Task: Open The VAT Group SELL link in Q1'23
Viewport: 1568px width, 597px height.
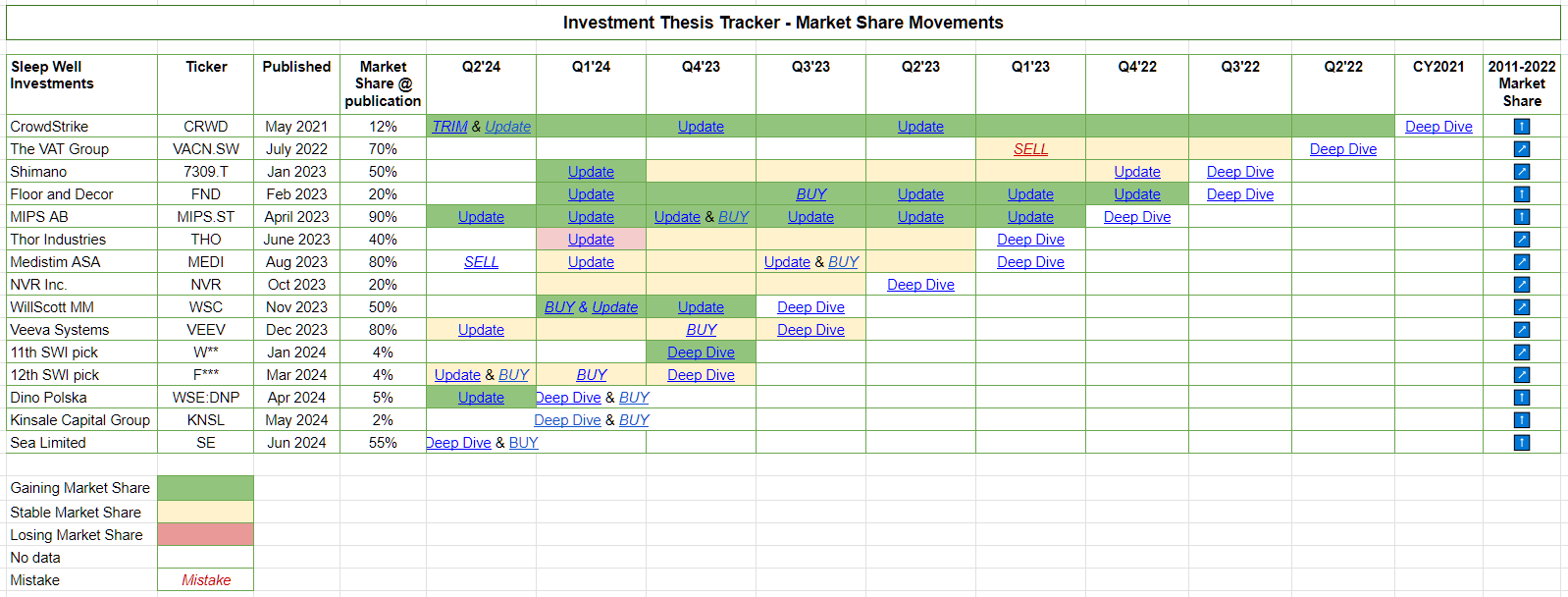Action: point(1030,149)
